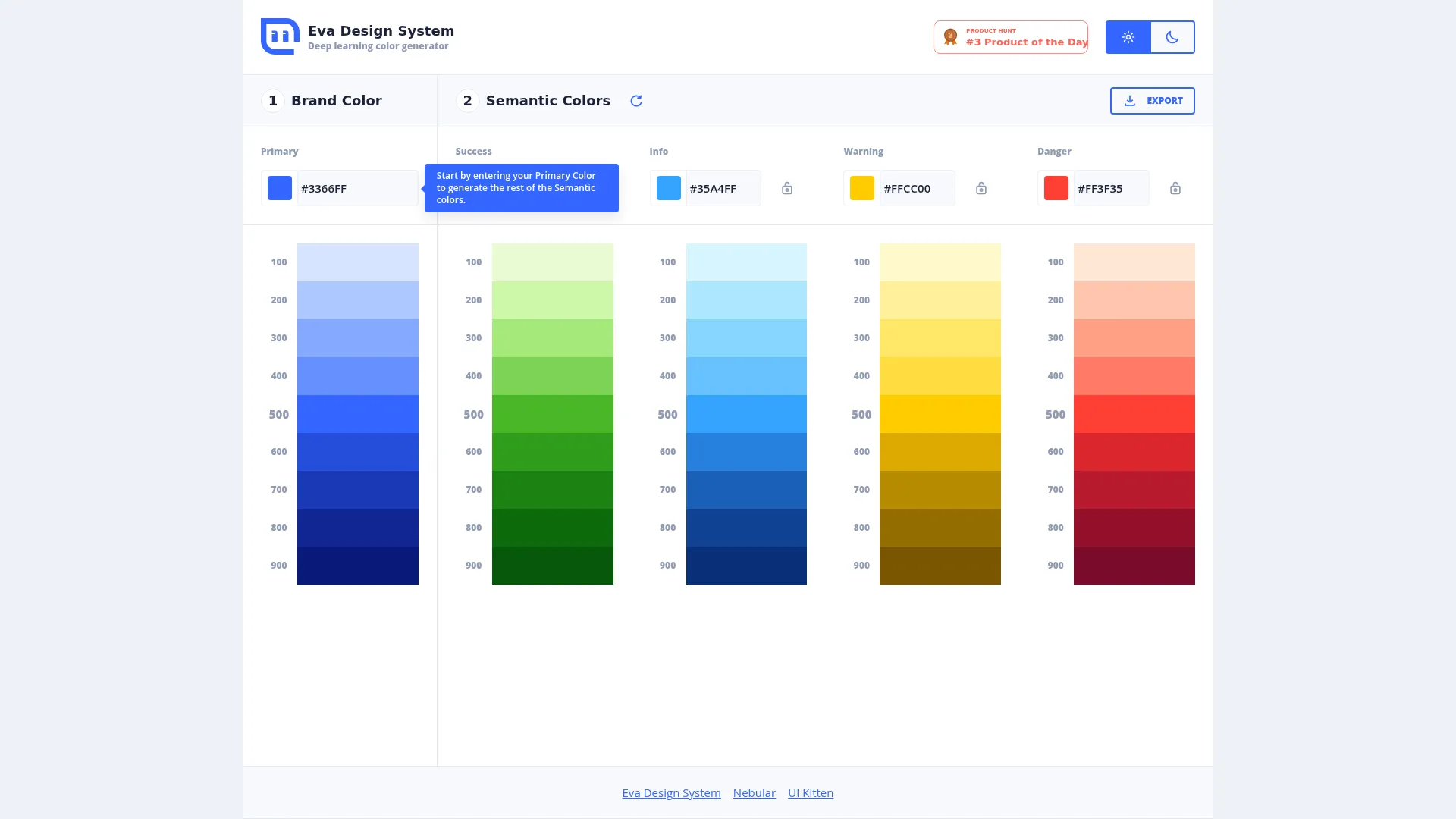Select Danger 800 shade swatch

pos(1134,528)
